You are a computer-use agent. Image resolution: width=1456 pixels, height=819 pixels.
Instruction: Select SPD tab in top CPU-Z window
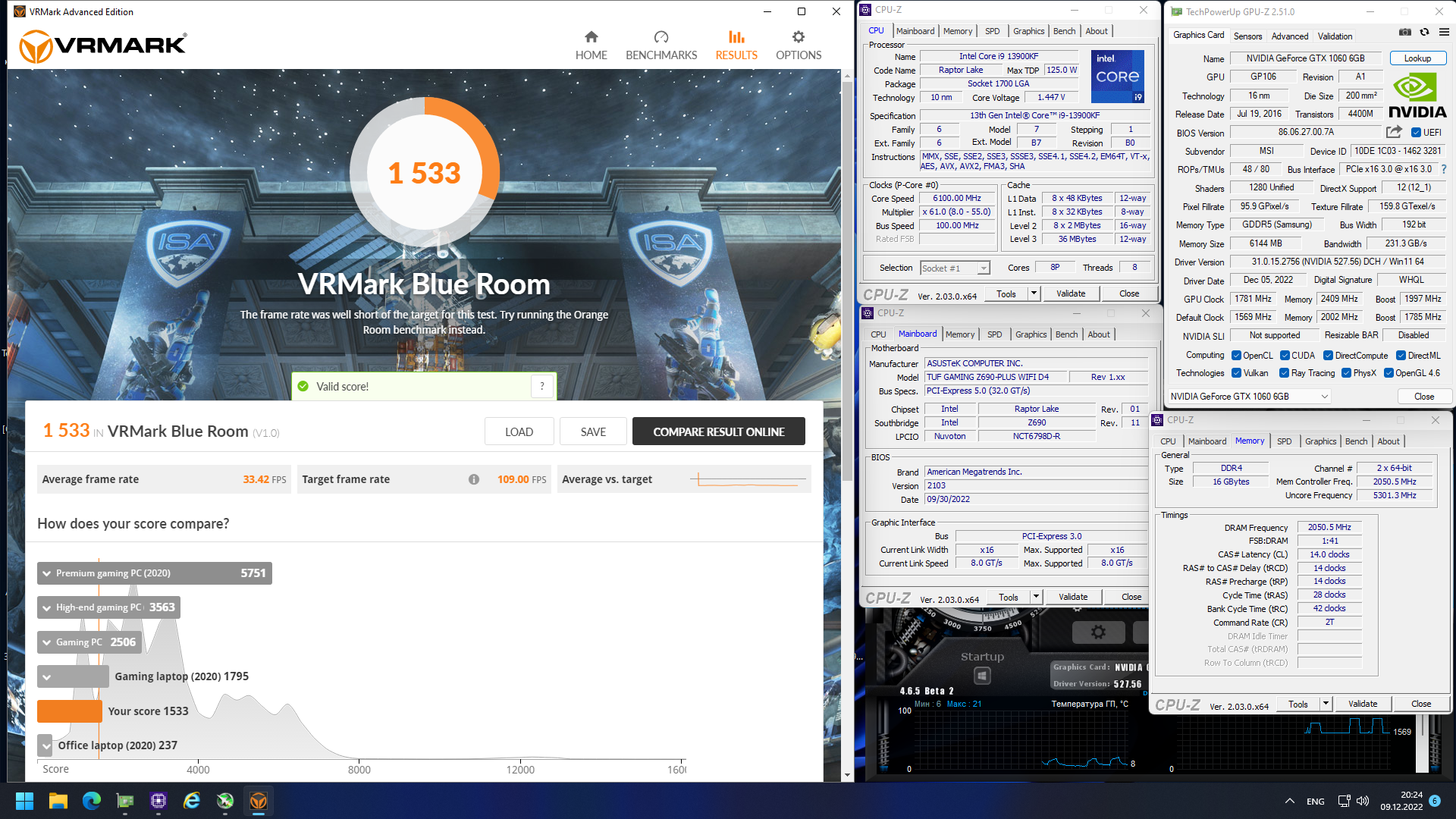pyautogui.click(x=992, y=31)
